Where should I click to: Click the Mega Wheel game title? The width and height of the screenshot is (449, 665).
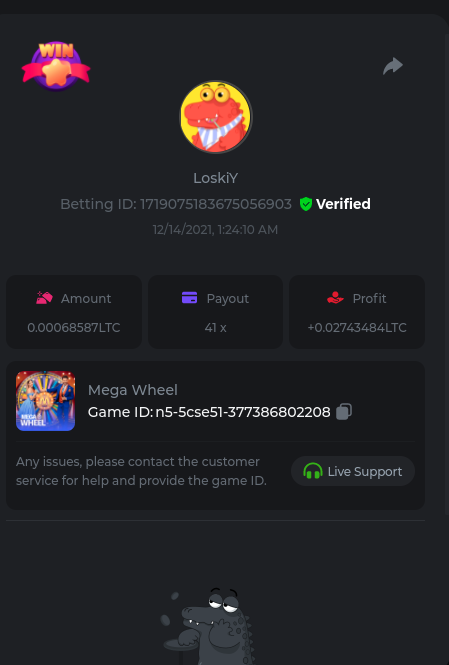pyautogui.click(x=133, y=390)
